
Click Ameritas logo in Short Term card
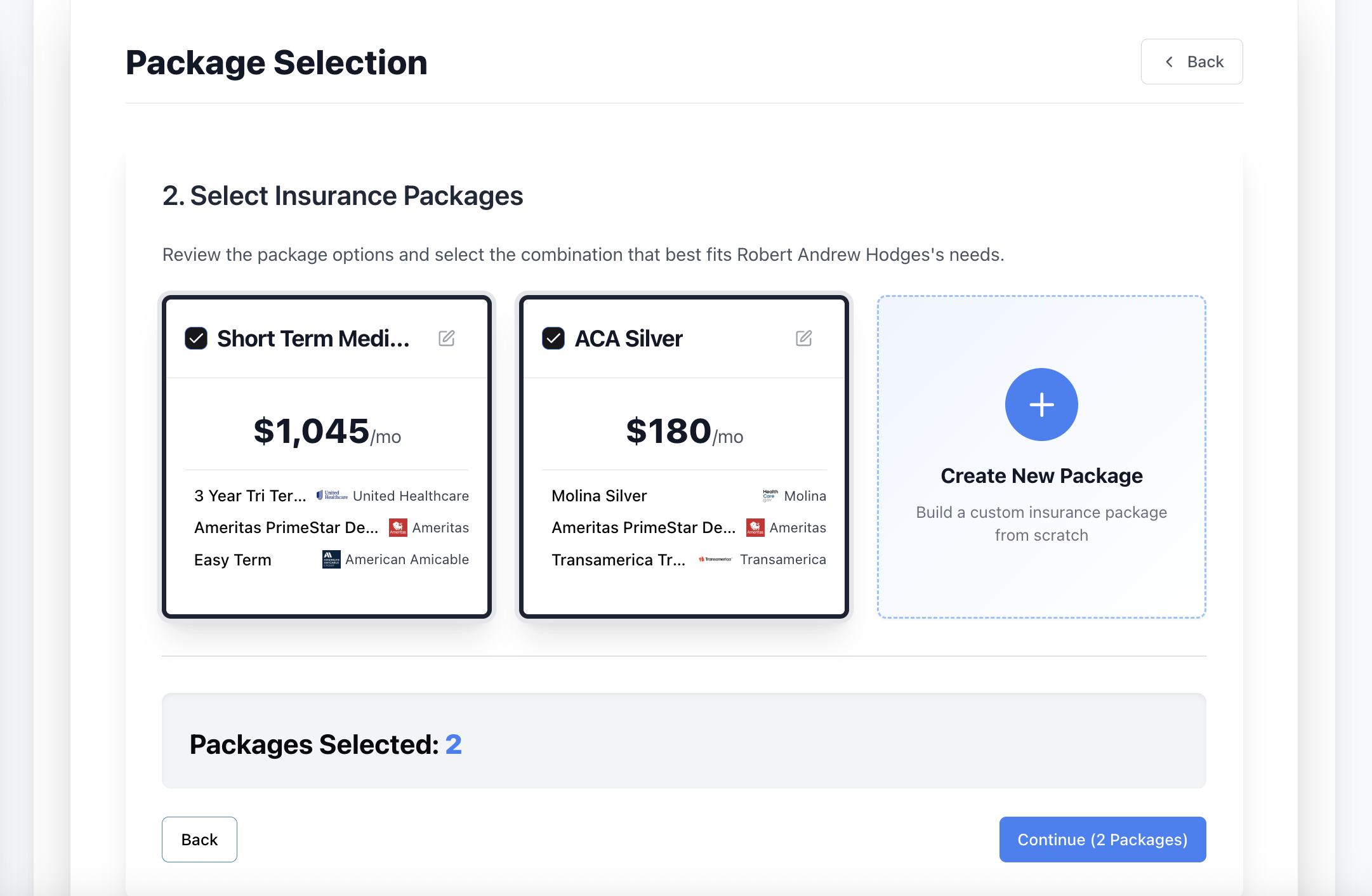point(398,527)
